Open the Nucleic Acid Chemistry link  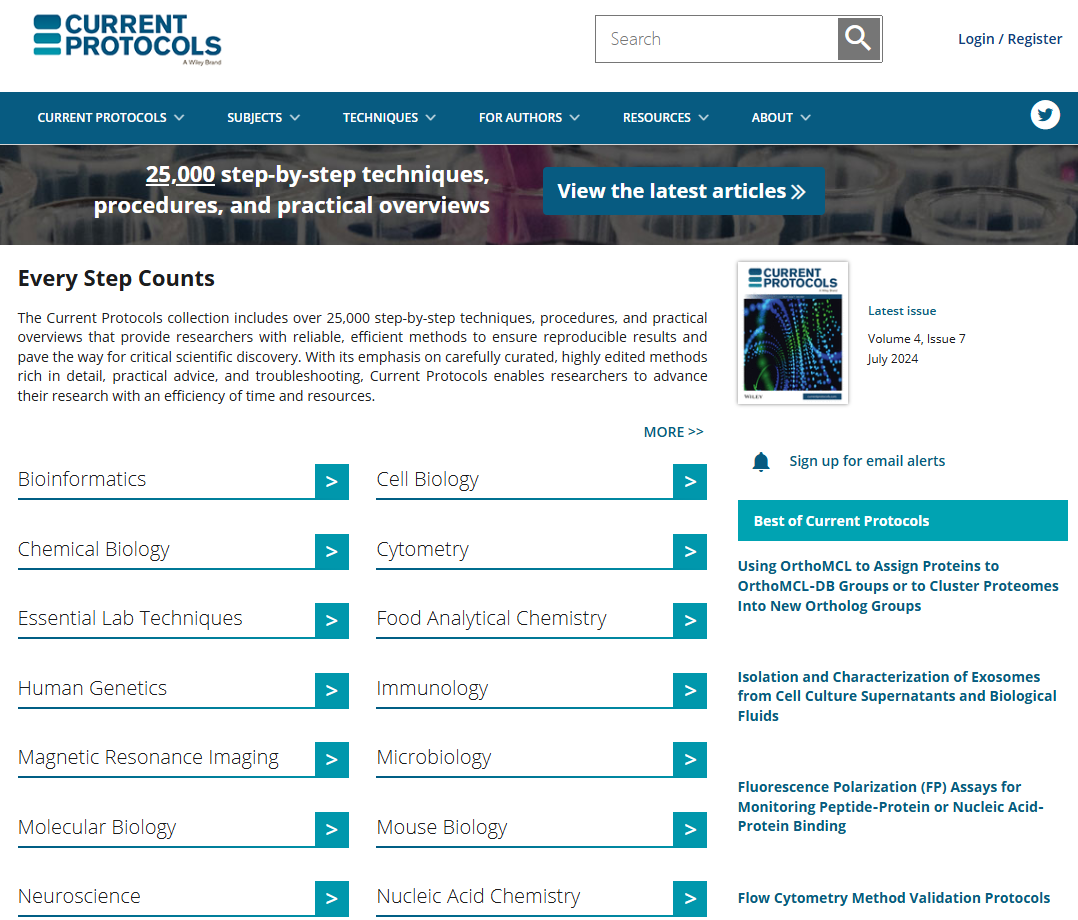tap(478, 897)
